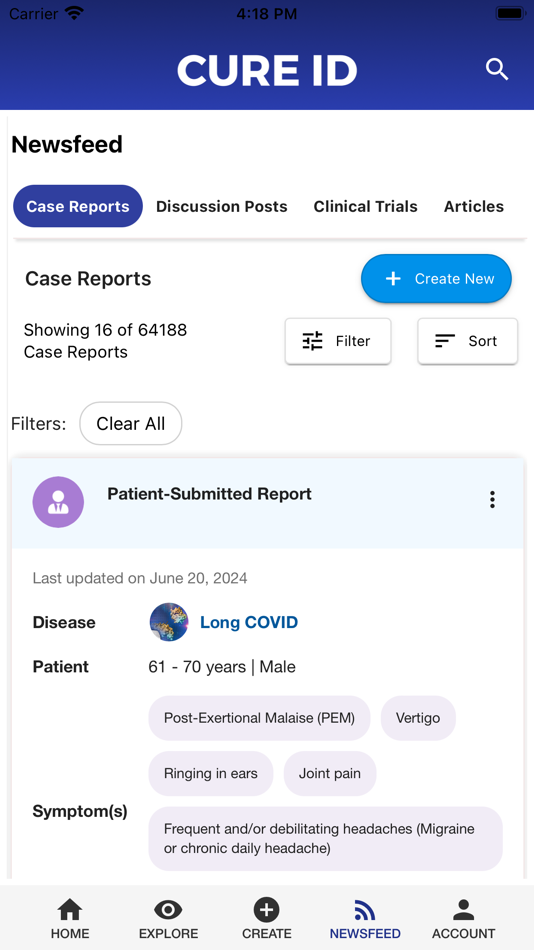The height and width of the screenshot is (950, 534).
Task: Select the Newsfeed RSS icon
Action: (x=365, y=910)
